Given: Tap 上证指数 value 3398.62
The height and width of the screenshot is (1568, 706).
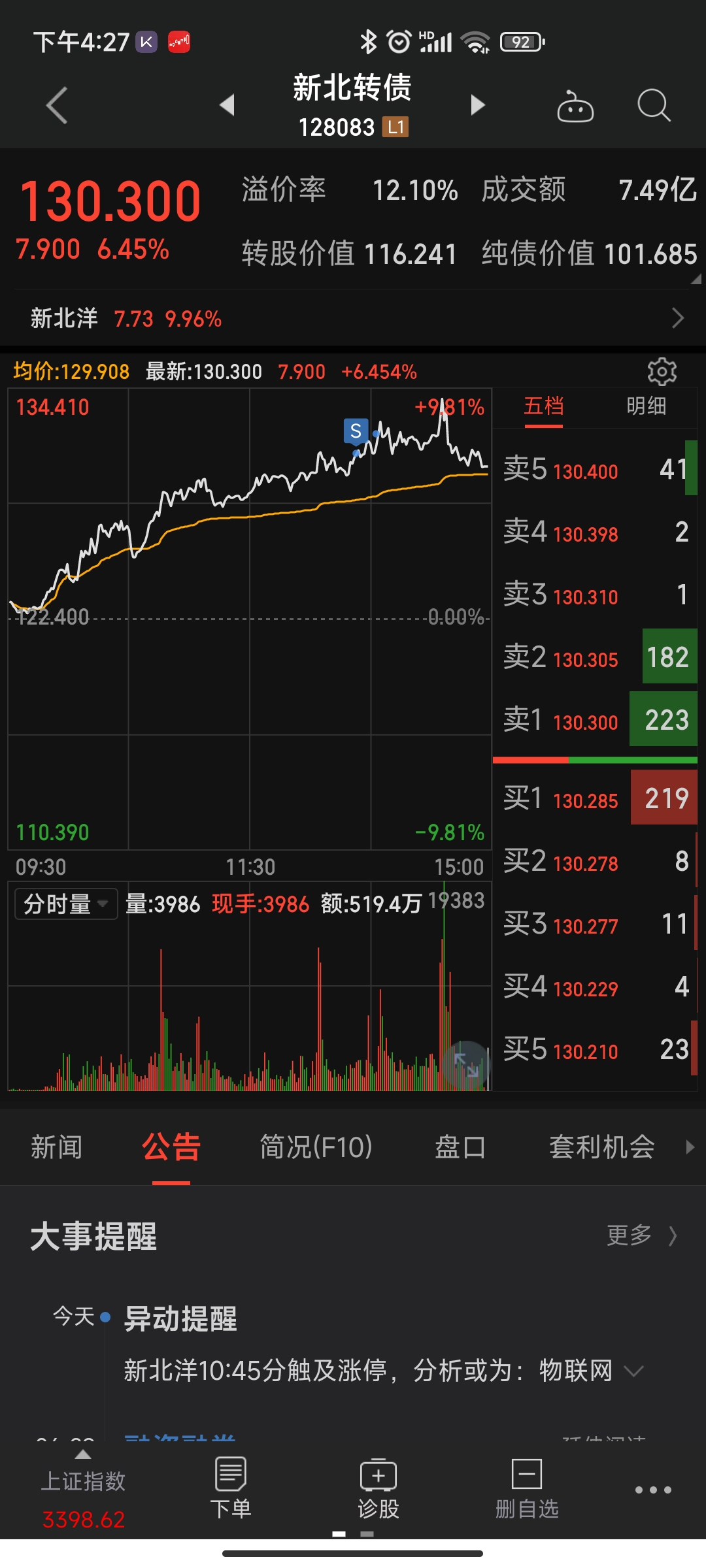Looking at the screenshot, I should [84, 1520].
